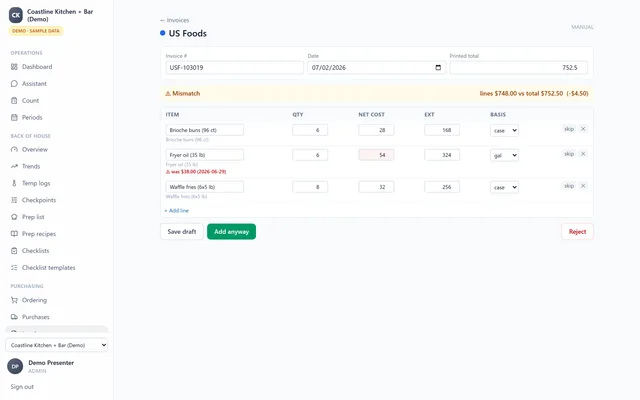The height and width of the screenshot is (400, 640).
Task: Remove the Waffle fries line with X
Action: 583,186
